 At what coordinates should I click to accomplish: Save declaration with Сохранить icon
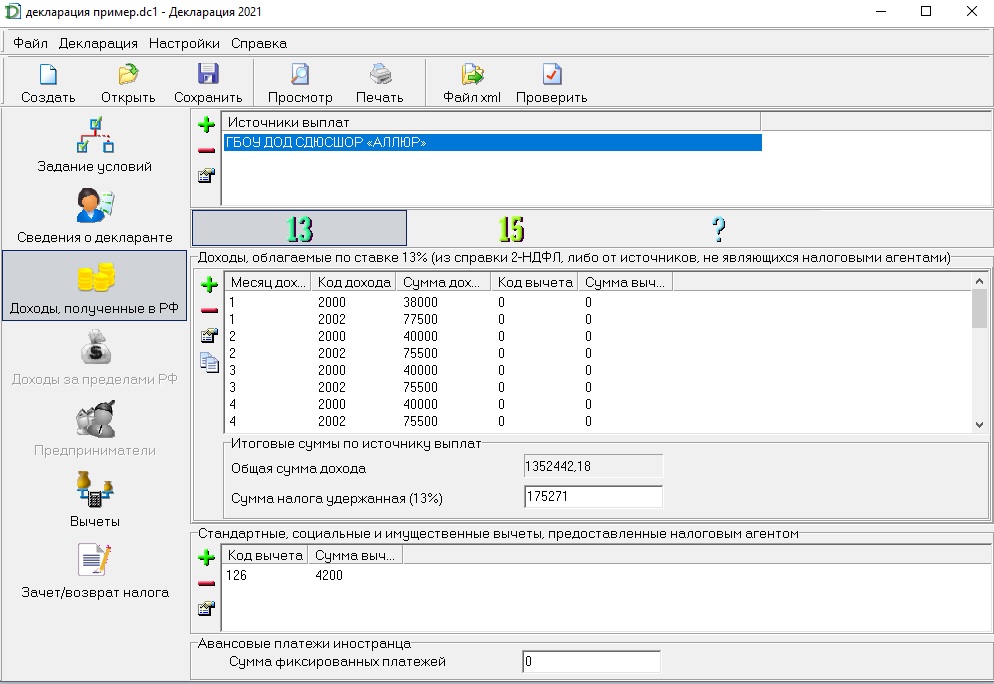[x=208, y=82]
